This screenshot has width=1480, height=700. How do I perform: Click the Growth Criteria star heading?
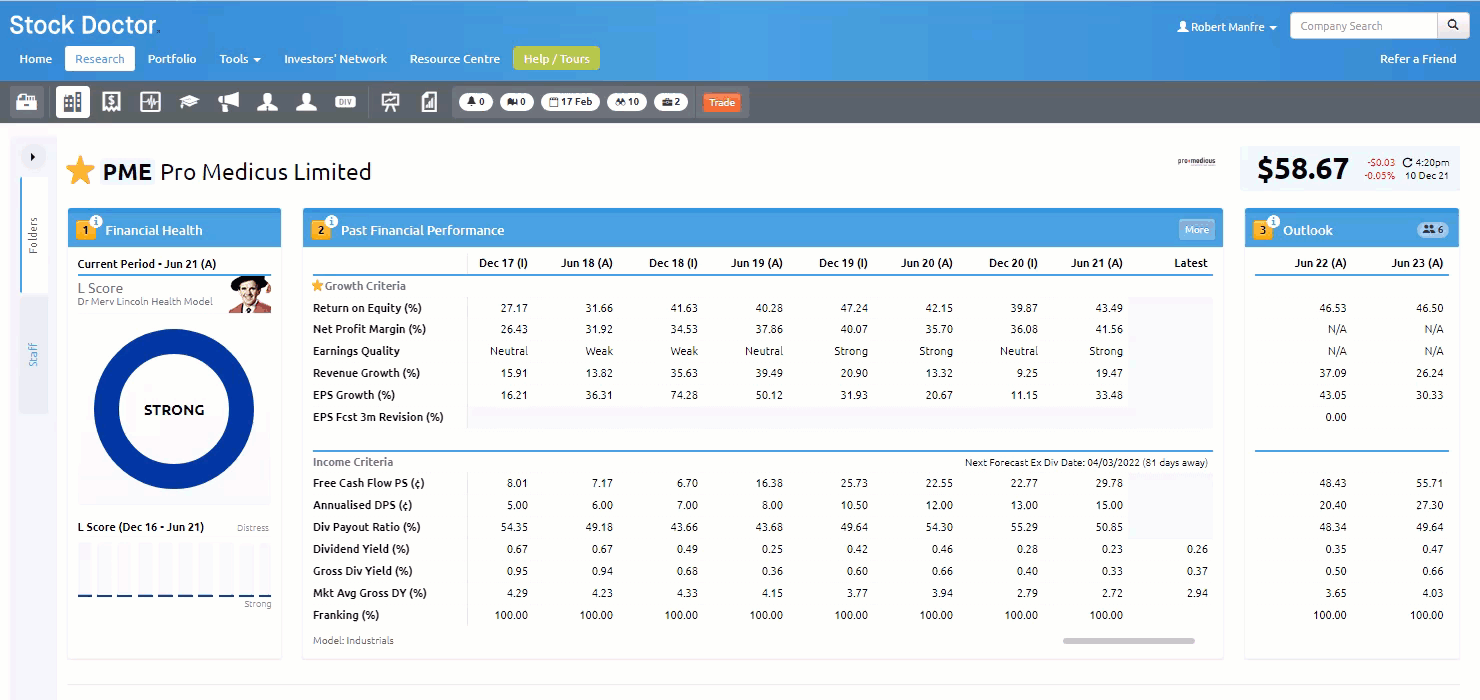[x=359, y=286]
